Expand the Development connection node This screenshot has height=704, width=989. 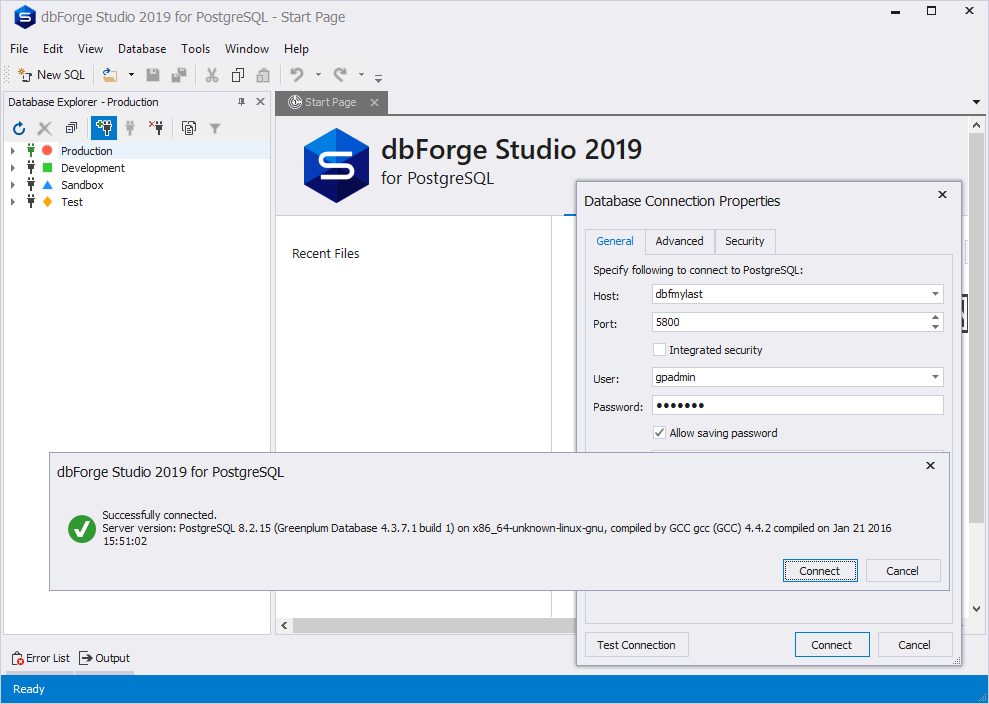[x=13, y=168]
